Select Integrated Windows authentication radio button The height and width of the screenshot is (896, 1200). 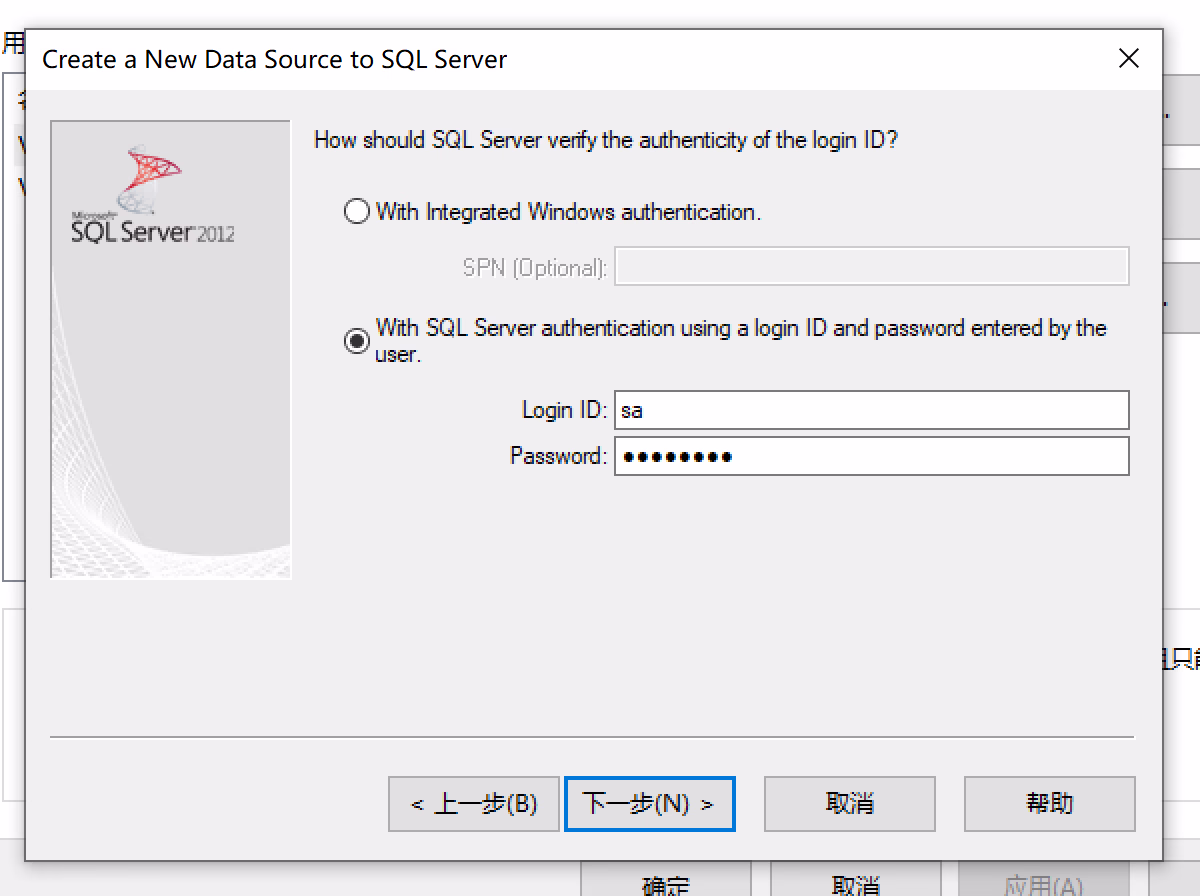[x=357, y=212]
